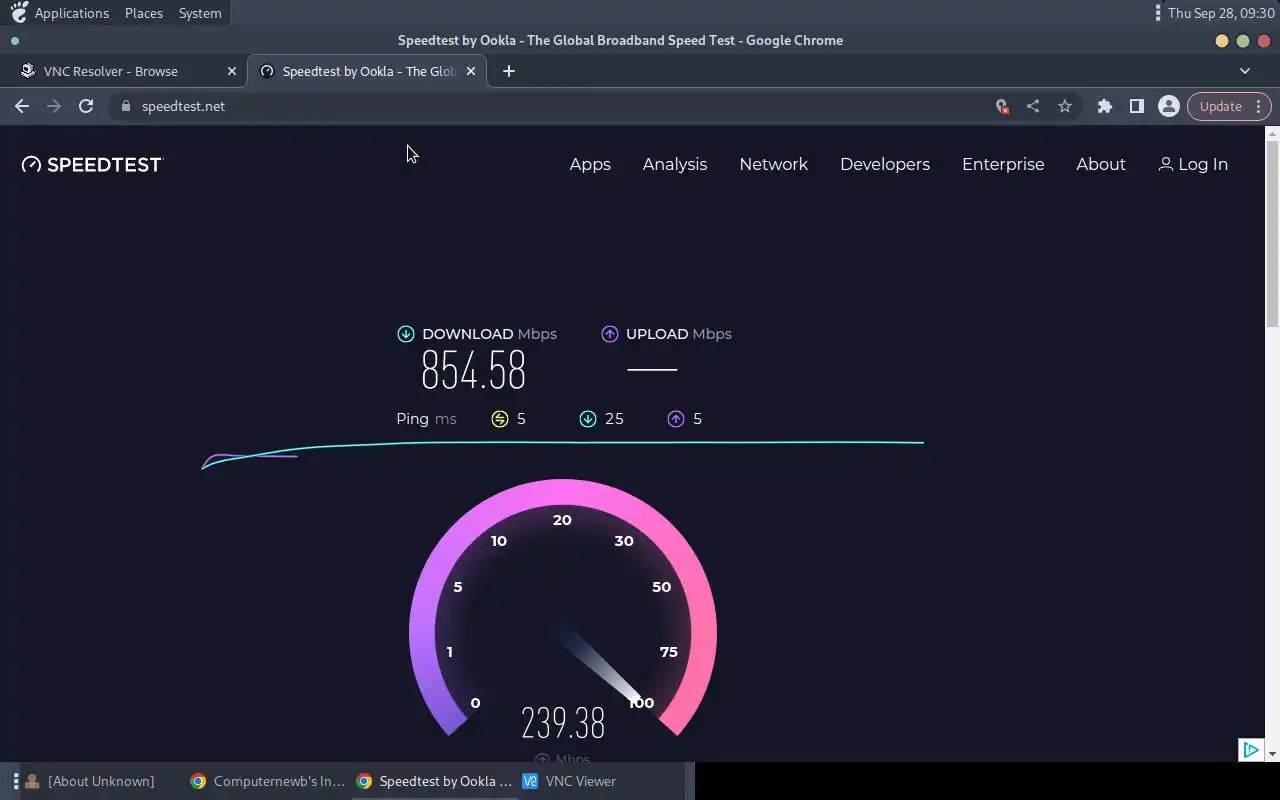Image resolution: width=1280 pixels, height=800 pixels.
Task: Open the System menu
Action: [200, 13]
